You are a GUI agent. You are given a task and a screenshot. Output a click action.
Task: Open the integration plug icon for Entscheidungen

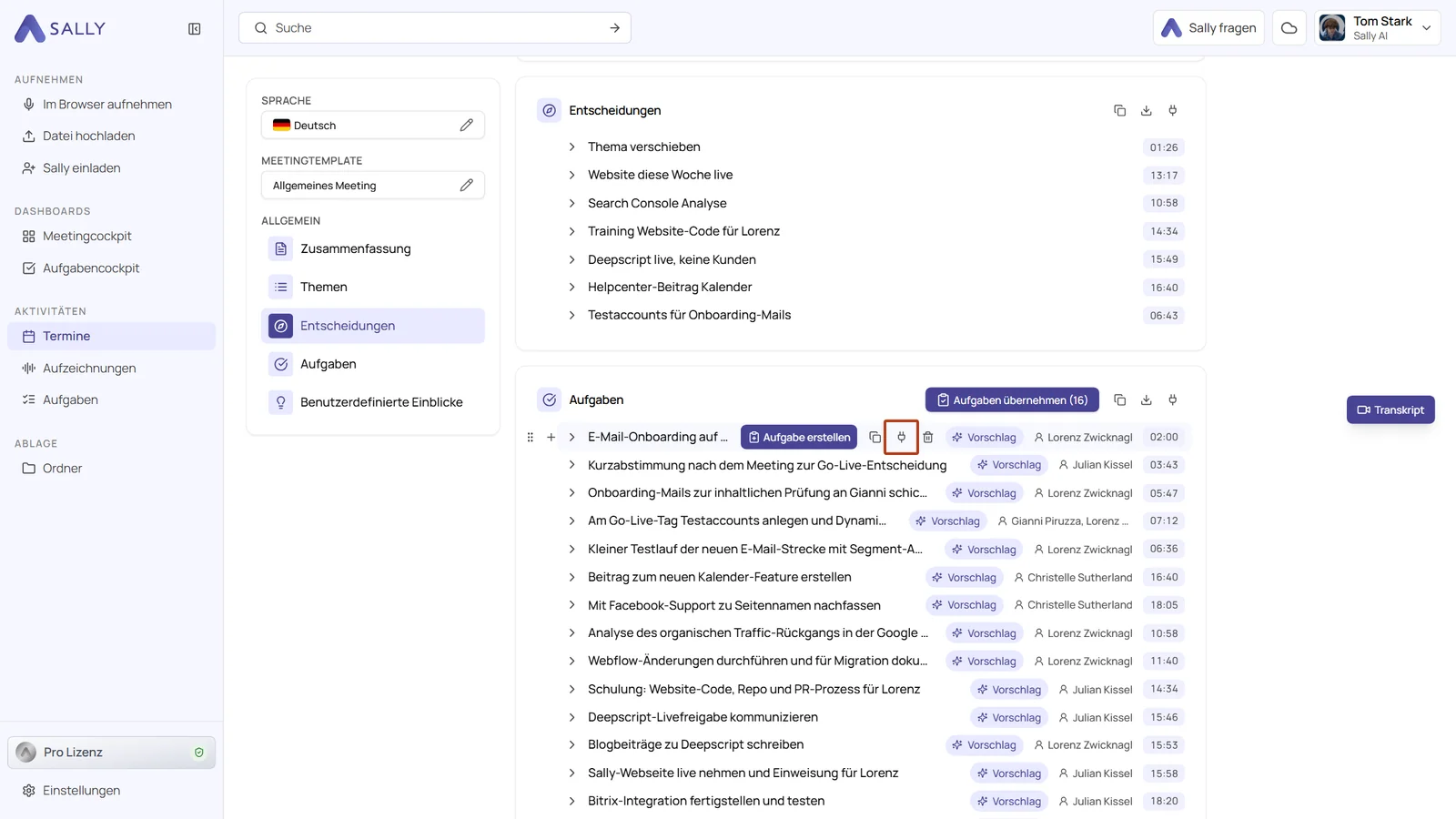[1173, 111]
